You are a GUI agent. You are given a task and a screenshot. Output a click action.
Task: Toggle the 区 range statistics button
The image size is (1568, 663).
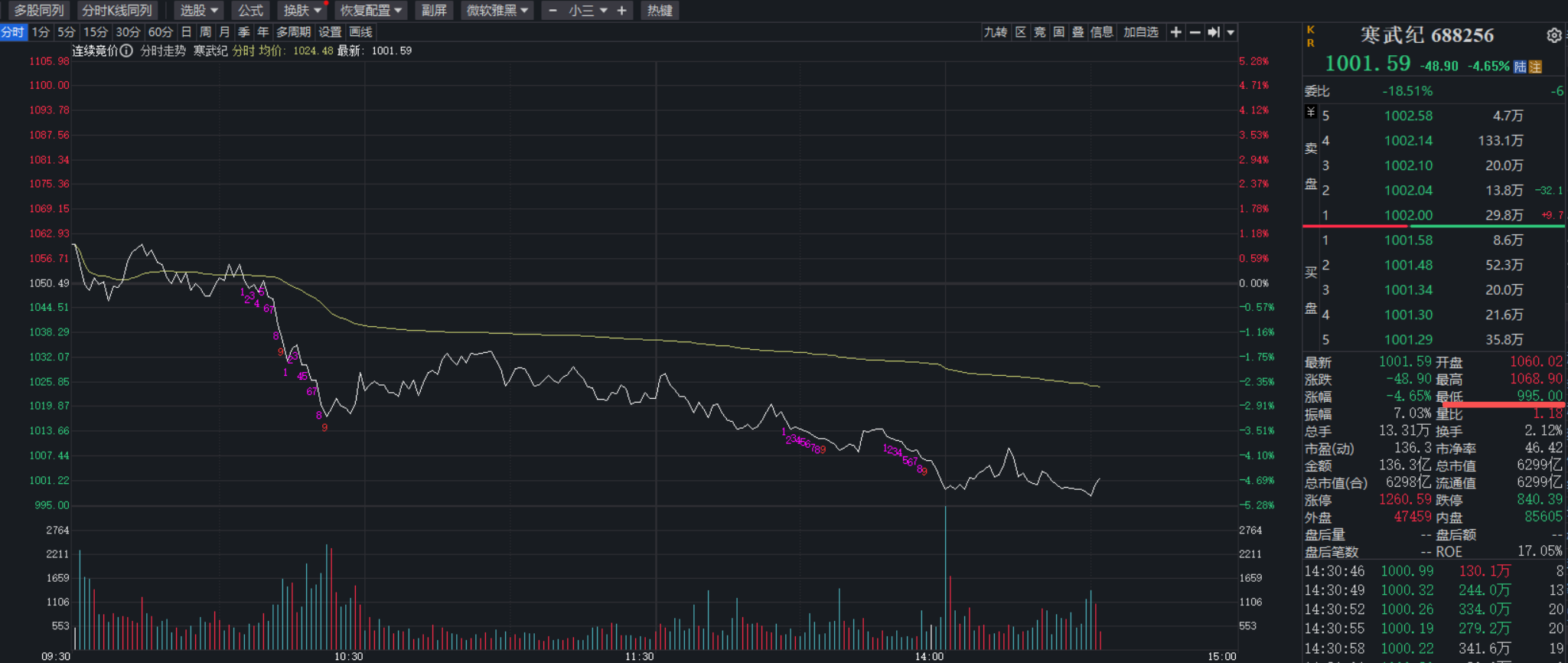[1021, 32]
